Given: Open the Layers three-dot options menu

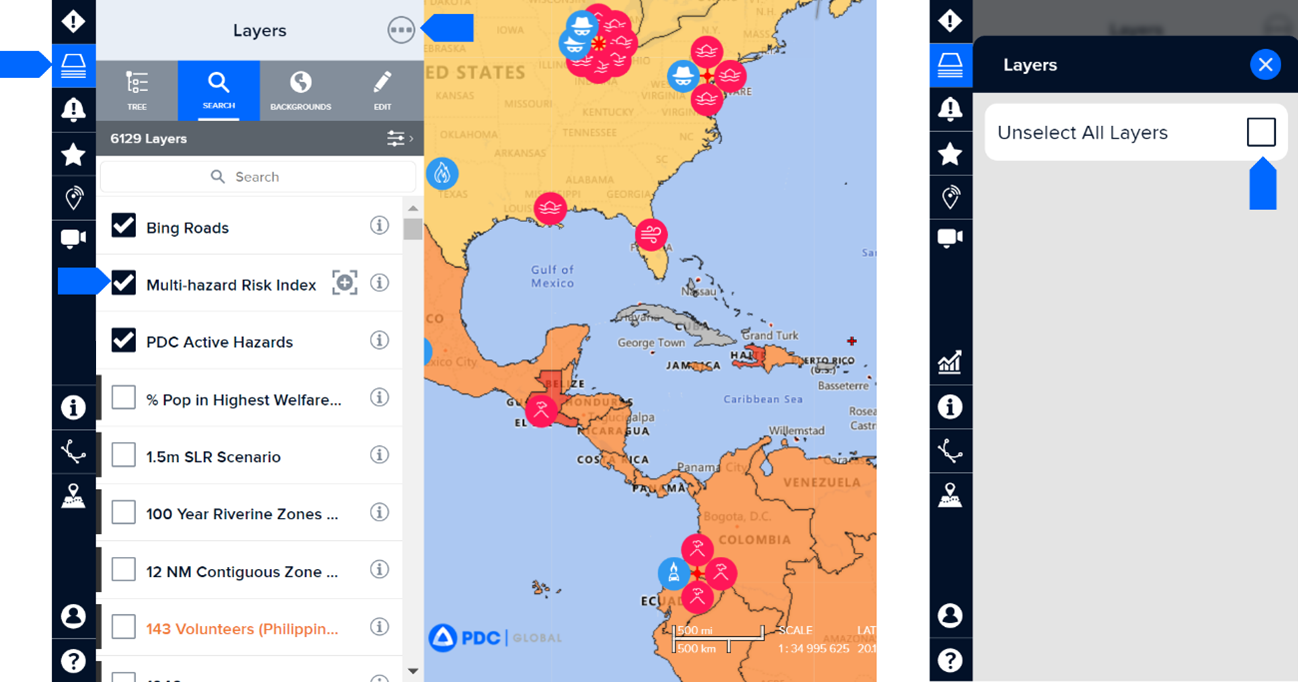Looking at the screenshot, I should 401,30.
